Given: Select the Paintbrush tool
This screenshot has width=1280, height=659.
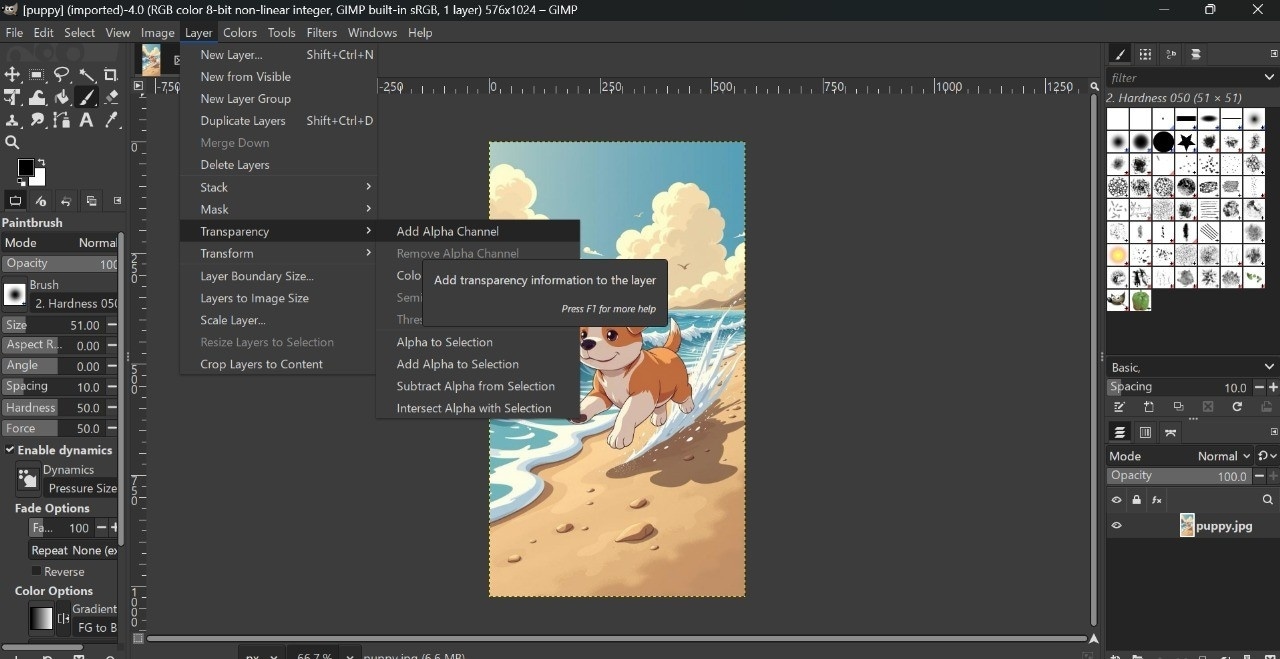Looking at the screenshot, I should [x=87, y=98].
